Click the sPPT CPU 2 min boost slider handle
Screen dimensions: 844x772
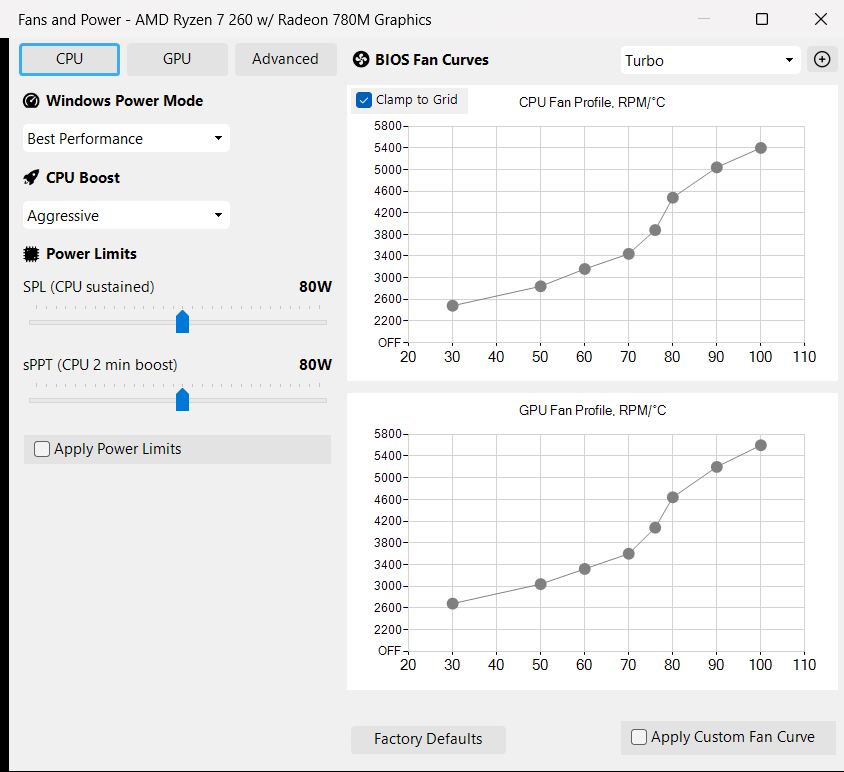point(182,399)
